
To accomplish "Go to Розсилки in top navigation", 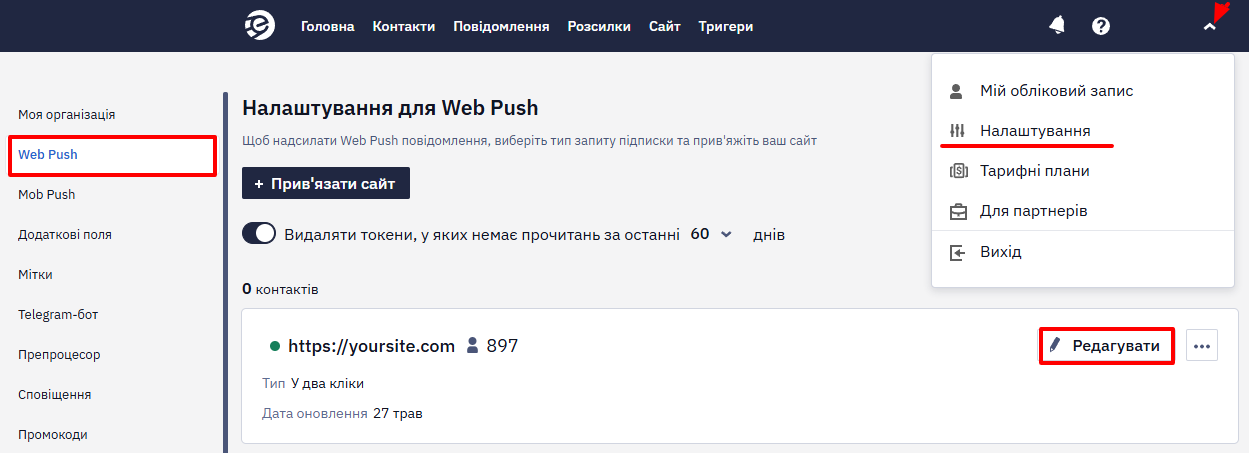I will 599,27.
